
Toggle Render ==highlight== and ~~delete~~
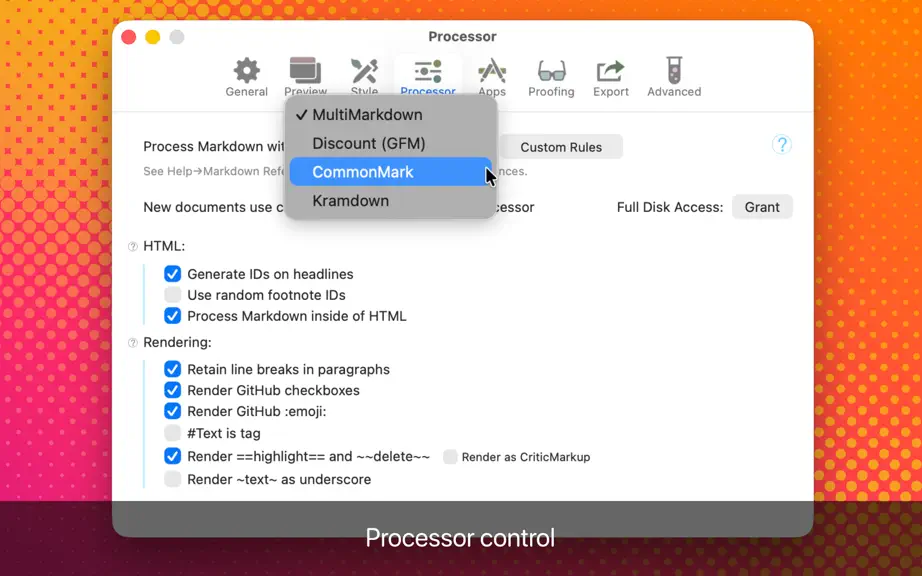tap(172, 456)
